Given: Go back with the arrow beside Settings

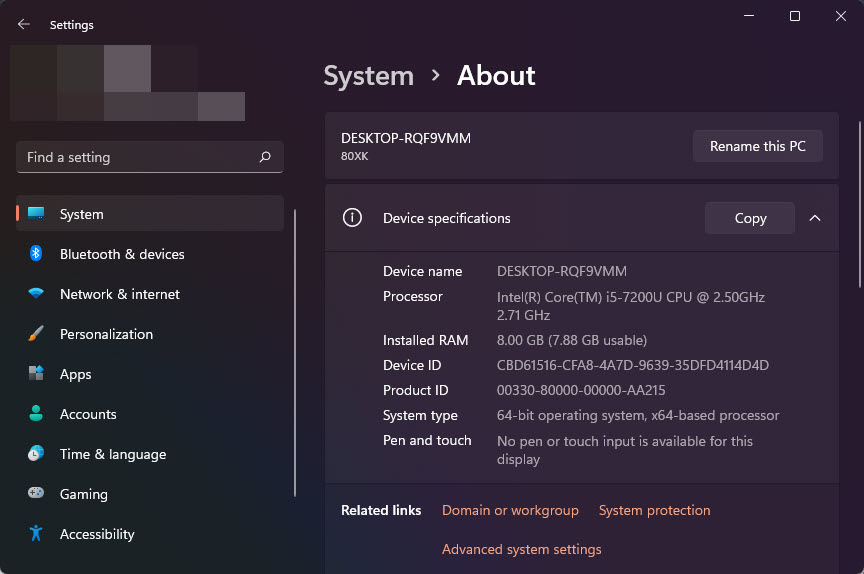Looking at the screenshot, I should 24,24.
